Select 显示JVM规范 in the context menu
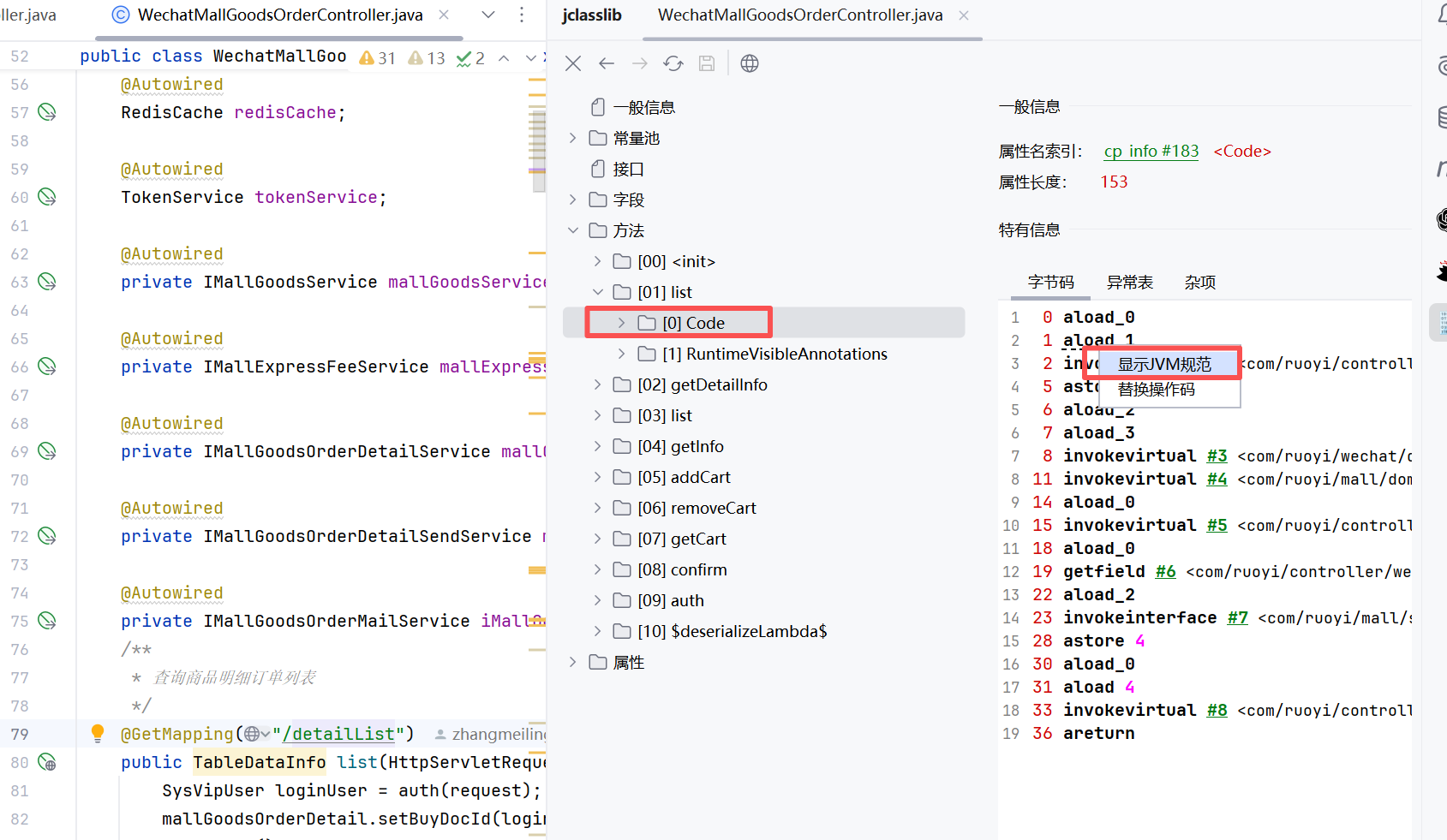Image resolution: width=1447 pixels, height=840 pixels. tap(1164, 364)
